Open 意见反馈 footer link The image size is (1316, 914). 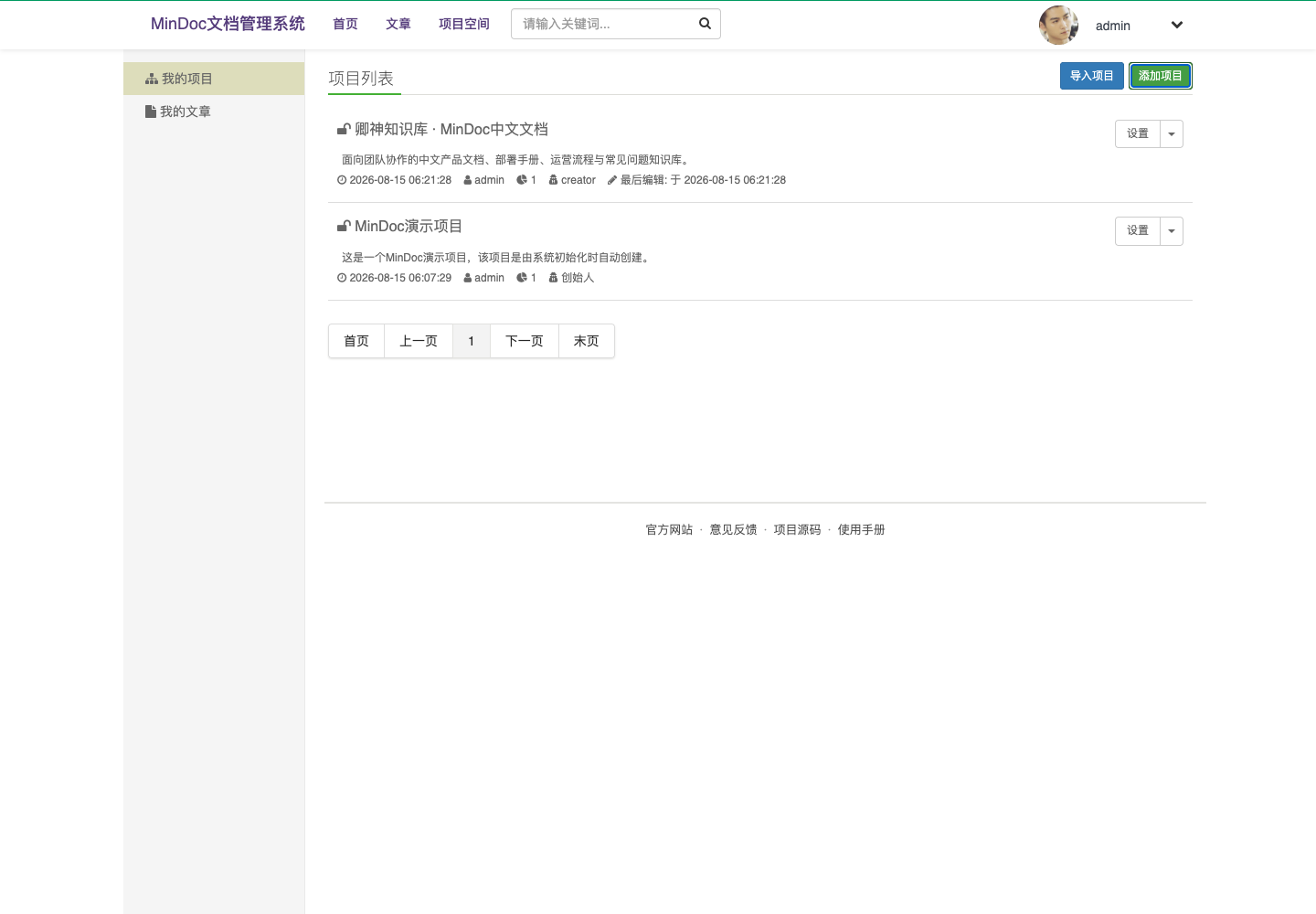click(x=734, y=530)
